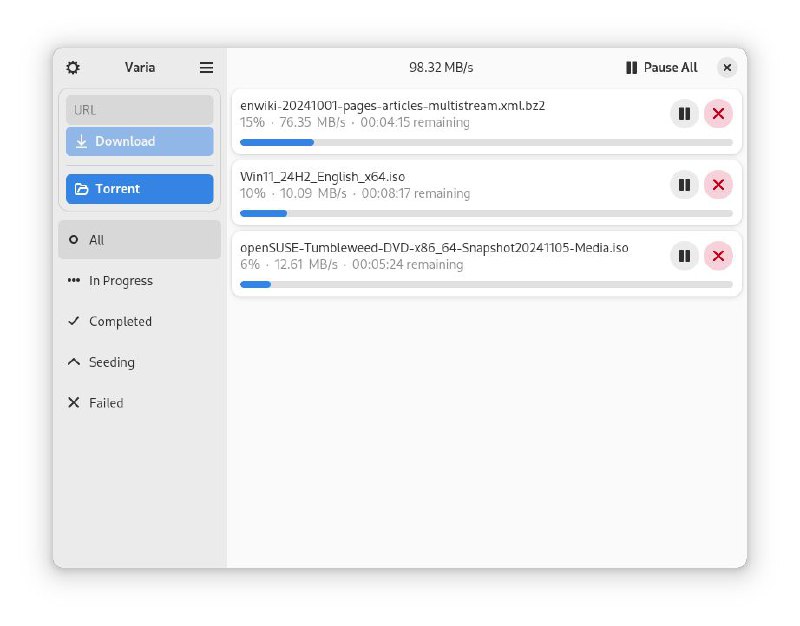Pause the openSUSE-Tumbleweed snapshot download

(x=684, y=256)
